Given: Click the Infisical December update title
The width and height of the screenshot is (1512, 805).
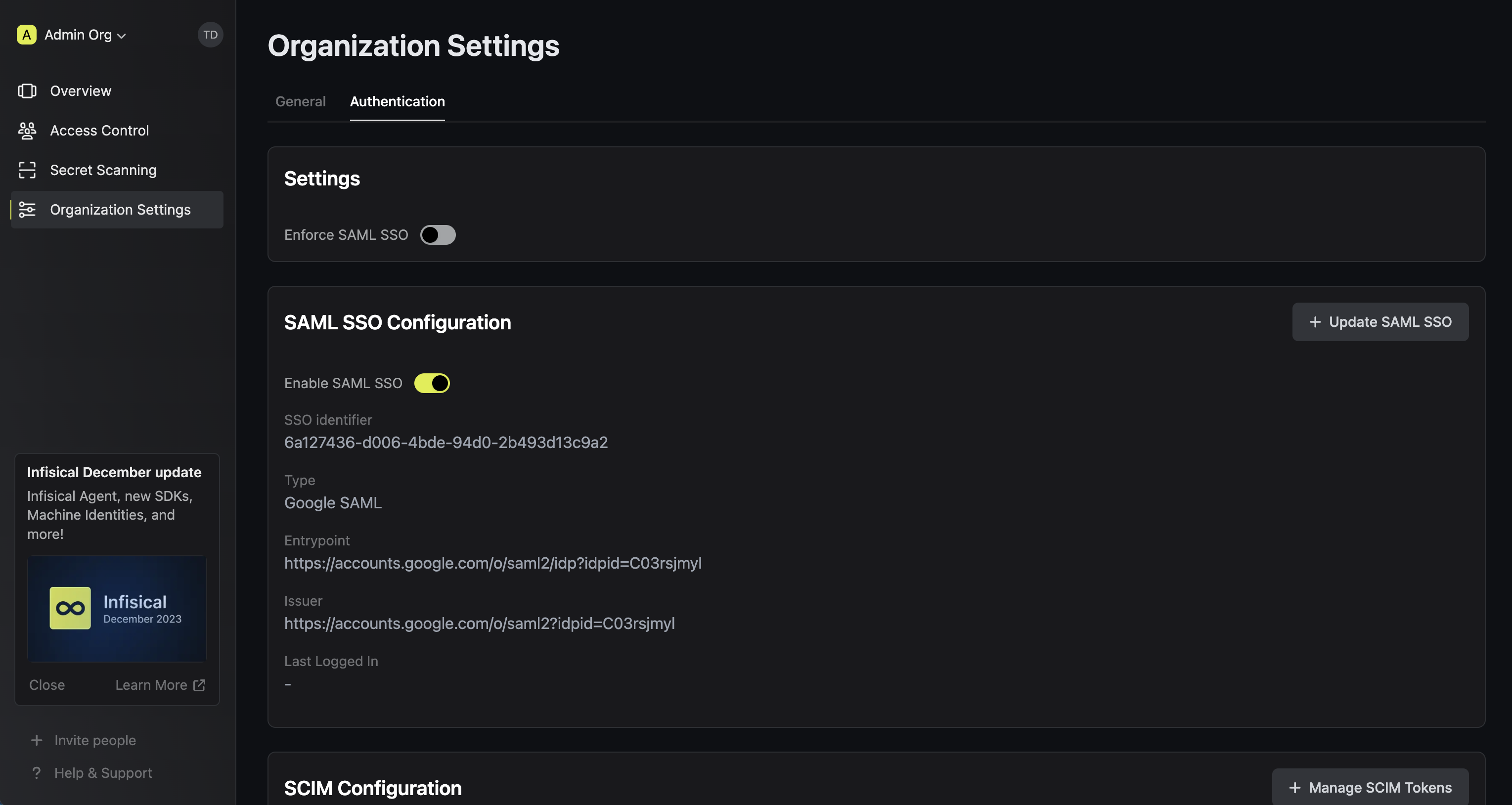Looking at the screenshot, I should tap(114, 472).
